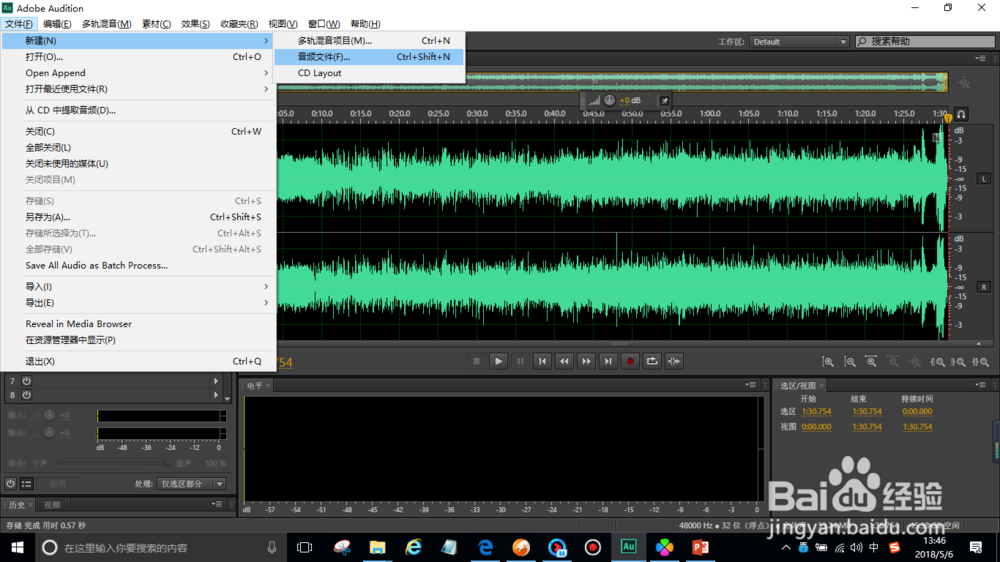Move playhead to previous marker

(542, 361)
